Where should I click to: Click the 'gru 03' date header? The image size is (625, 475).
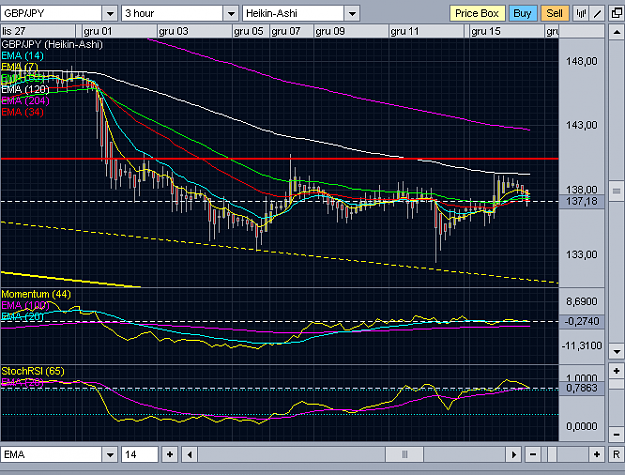click(173, 31)
